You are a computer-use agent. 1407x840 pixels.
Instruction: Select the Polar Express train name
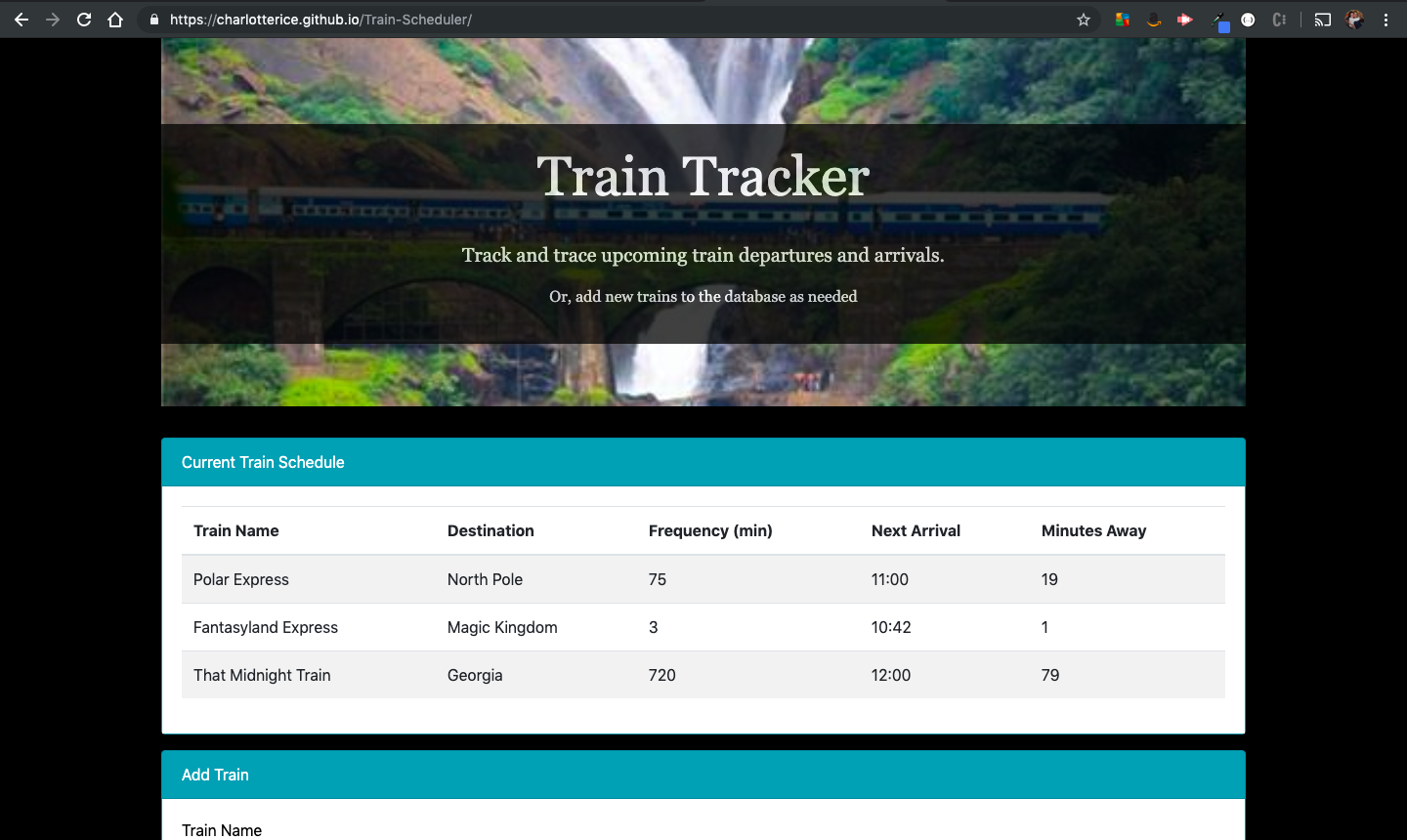[241, 579]
